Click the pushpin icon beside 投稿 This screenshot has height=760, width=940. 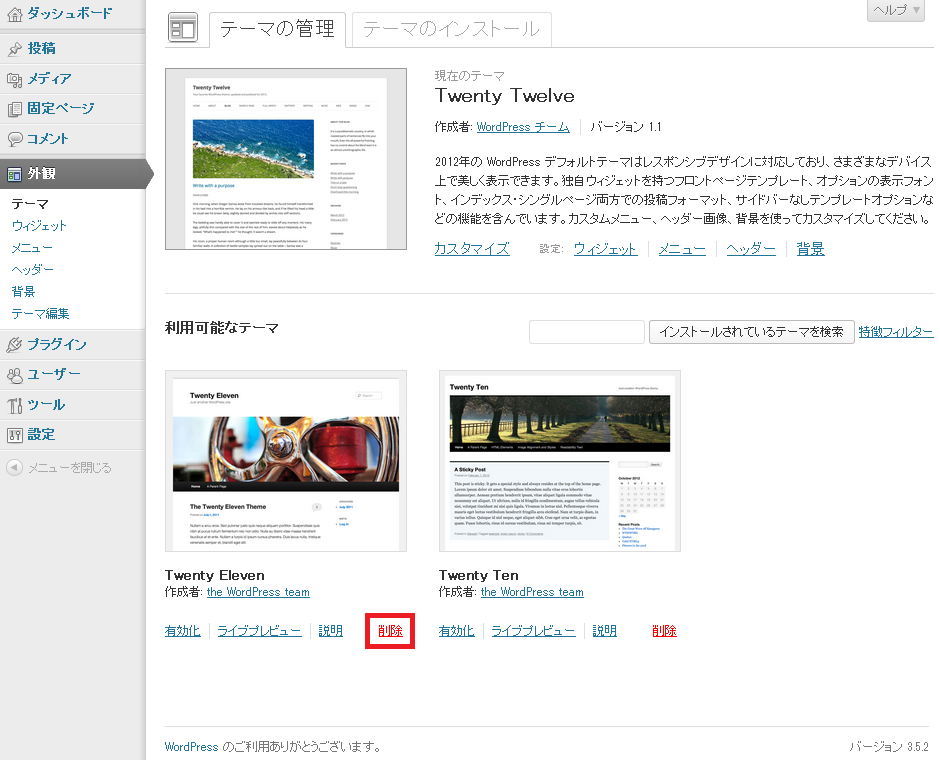point(15,48)
